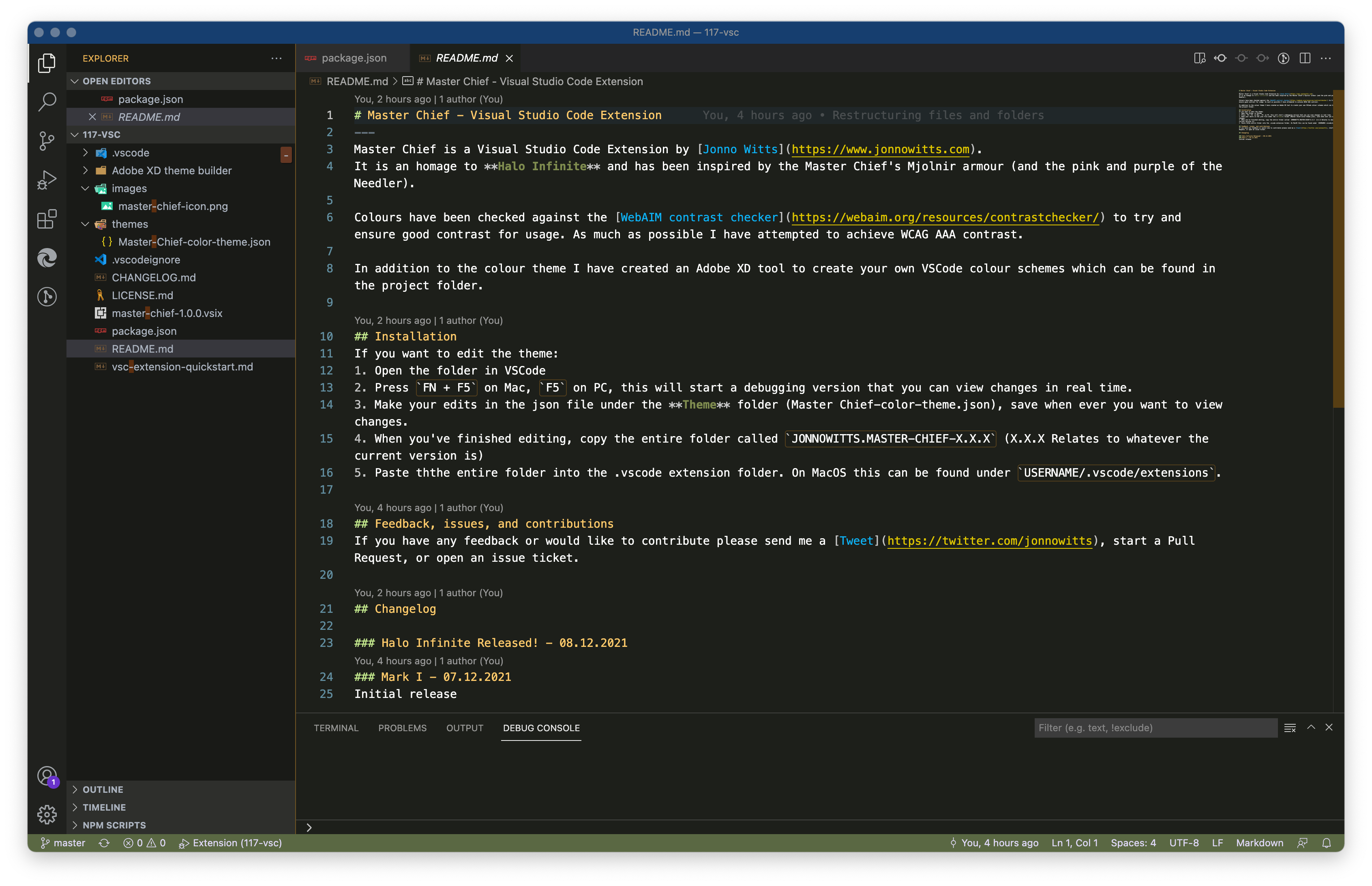Select README.md breadcrumb item
Viewport: 1372px width, 886px height.
pyautogui.click(x=349, y=82)
